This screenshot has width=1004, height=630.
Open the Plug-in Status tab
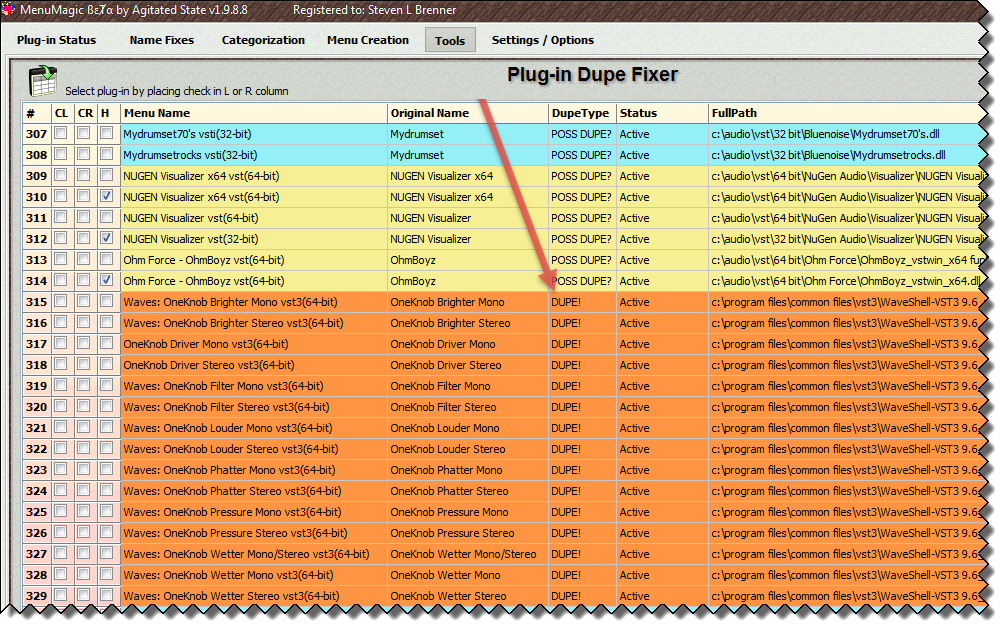point(56,40)
